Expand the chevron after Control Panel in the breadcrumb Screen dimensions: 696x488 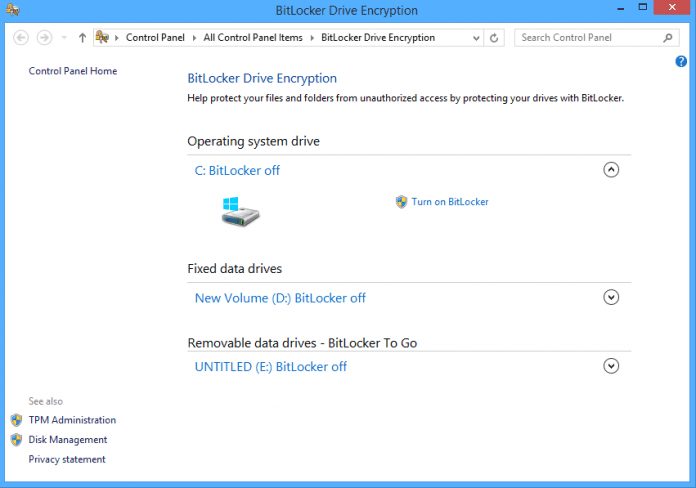click(x=194, y=38)
